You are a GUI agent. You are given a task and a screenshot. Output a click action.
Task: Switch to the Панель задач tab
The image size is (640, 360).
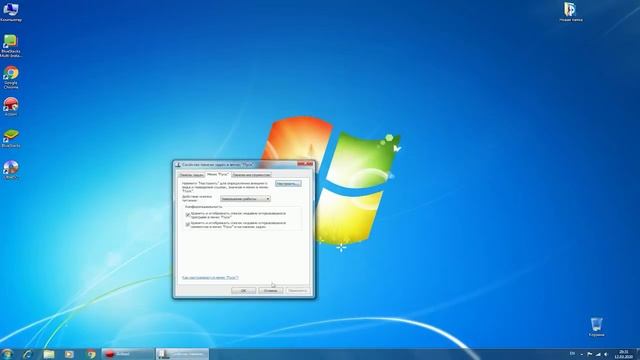coord(192,175)
